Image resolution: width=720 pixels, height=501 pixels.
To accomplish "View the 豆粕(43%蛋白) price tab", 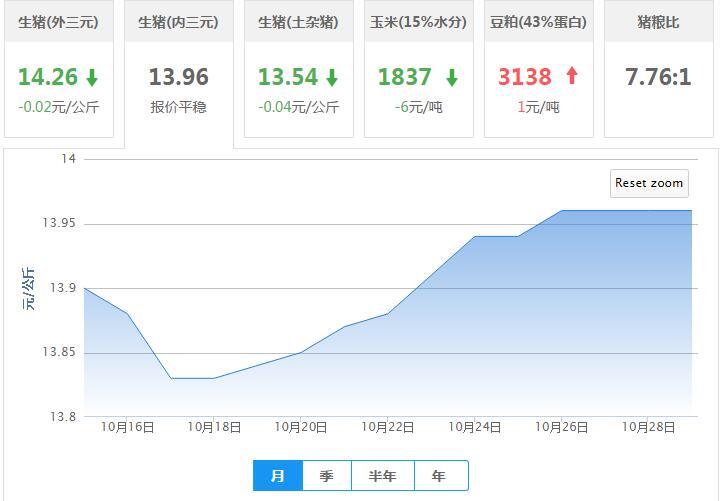I will coord(538,22).
